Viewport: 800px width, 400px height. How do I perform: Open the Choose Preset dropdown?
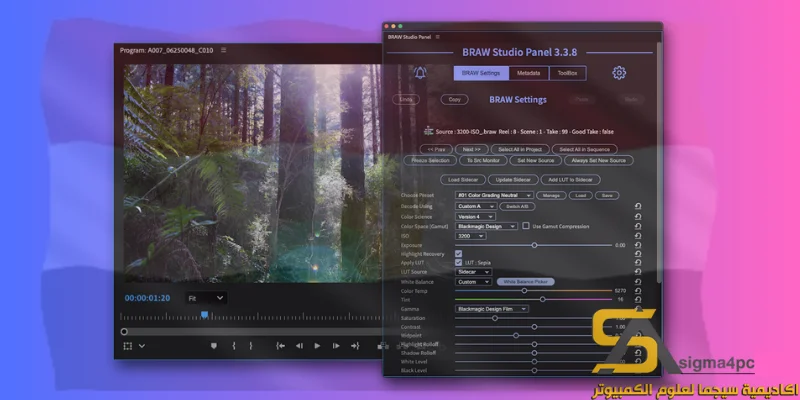point(494,195)
